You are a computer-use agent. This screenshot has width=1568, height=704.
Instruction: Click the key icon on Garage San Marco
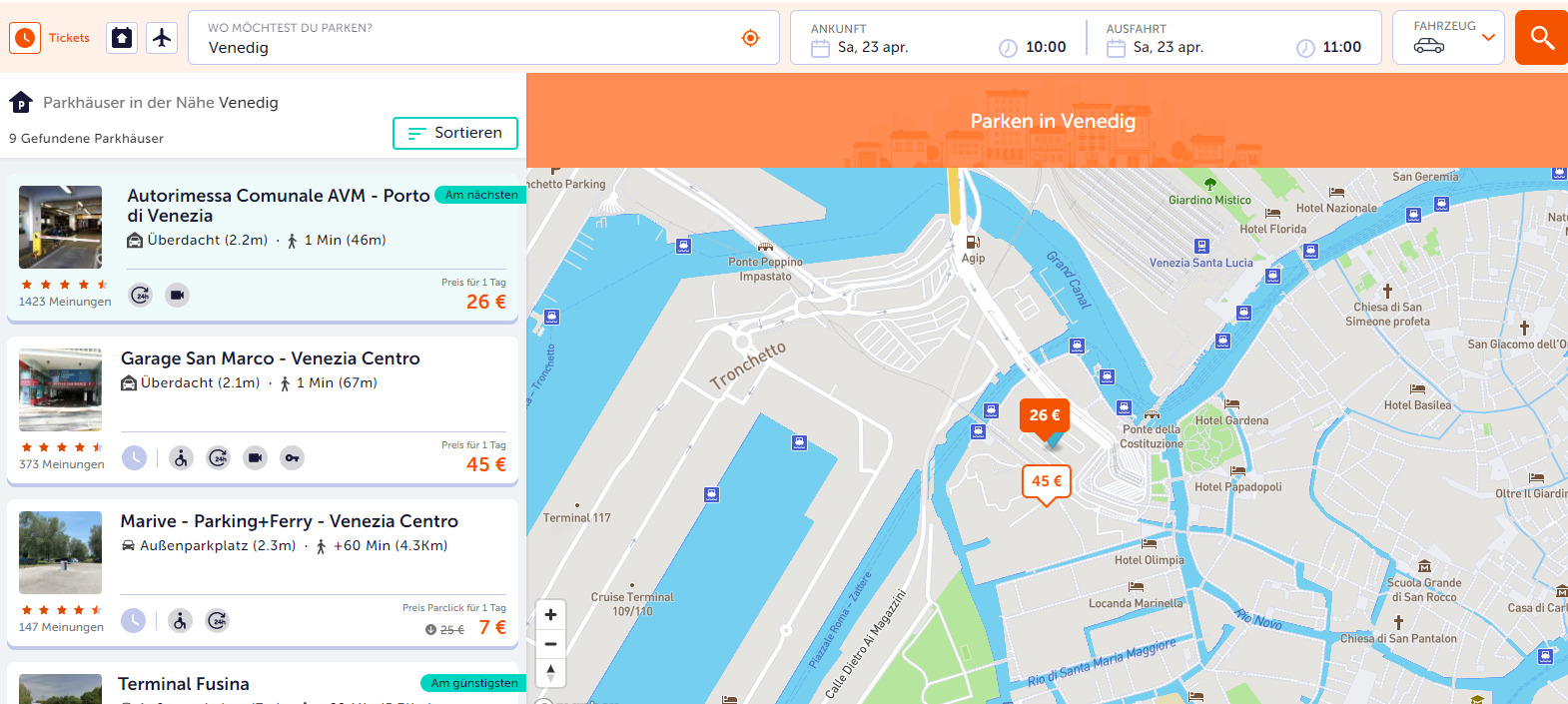tap(292, 458)
